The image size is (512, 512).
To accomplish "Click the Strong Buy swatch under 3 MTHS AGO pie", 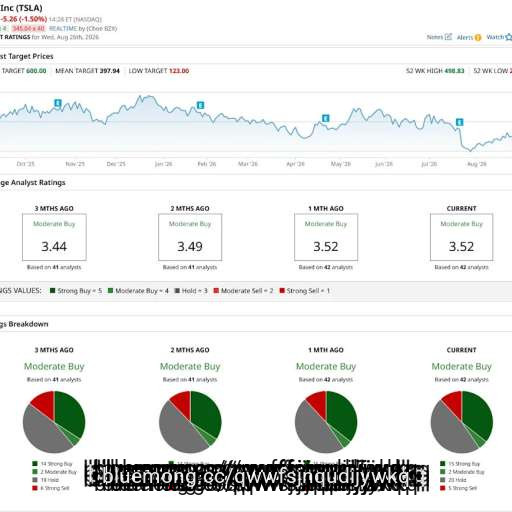I will point(35,464).
